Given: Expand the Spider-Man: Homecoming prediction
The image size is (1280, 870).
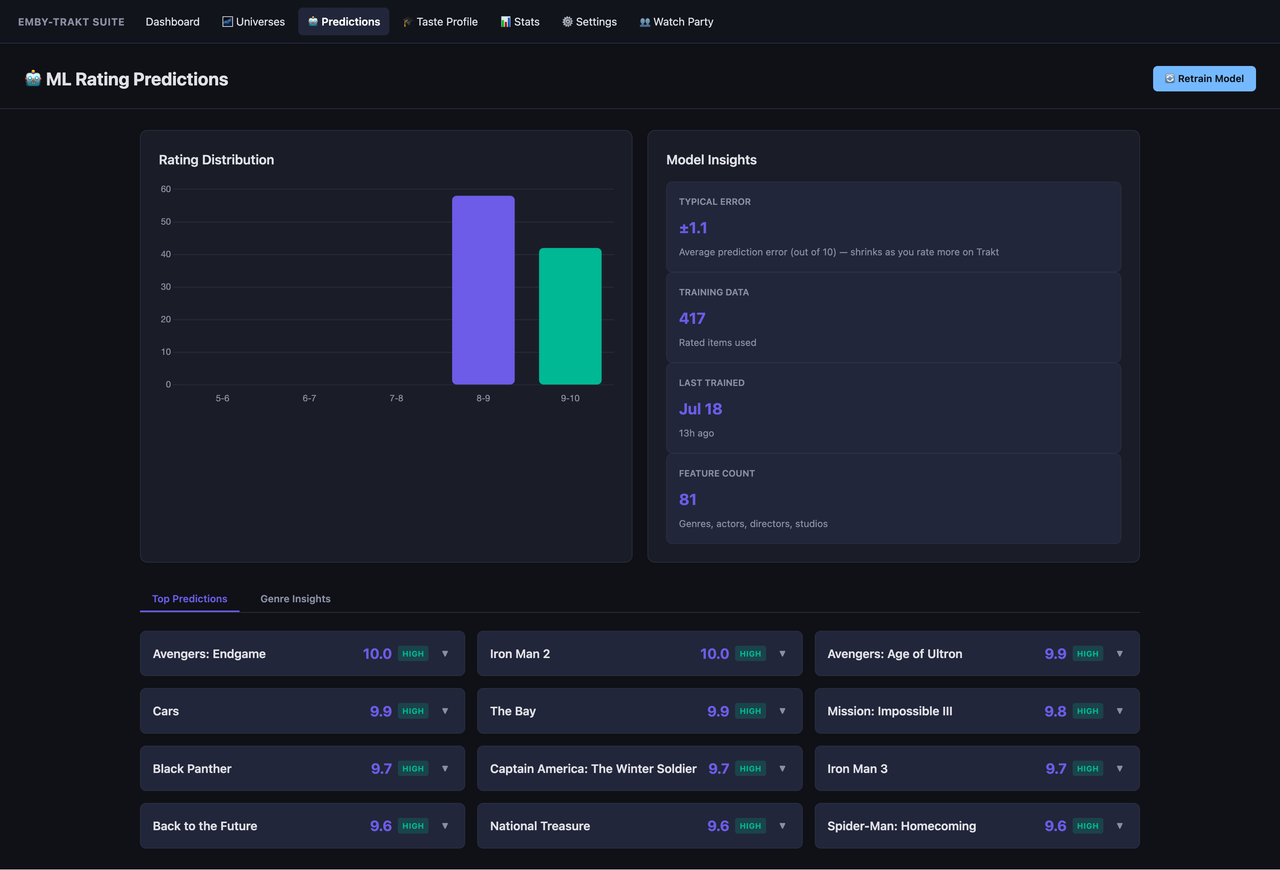Looking at the screenshot, I should coord(1119,826).
